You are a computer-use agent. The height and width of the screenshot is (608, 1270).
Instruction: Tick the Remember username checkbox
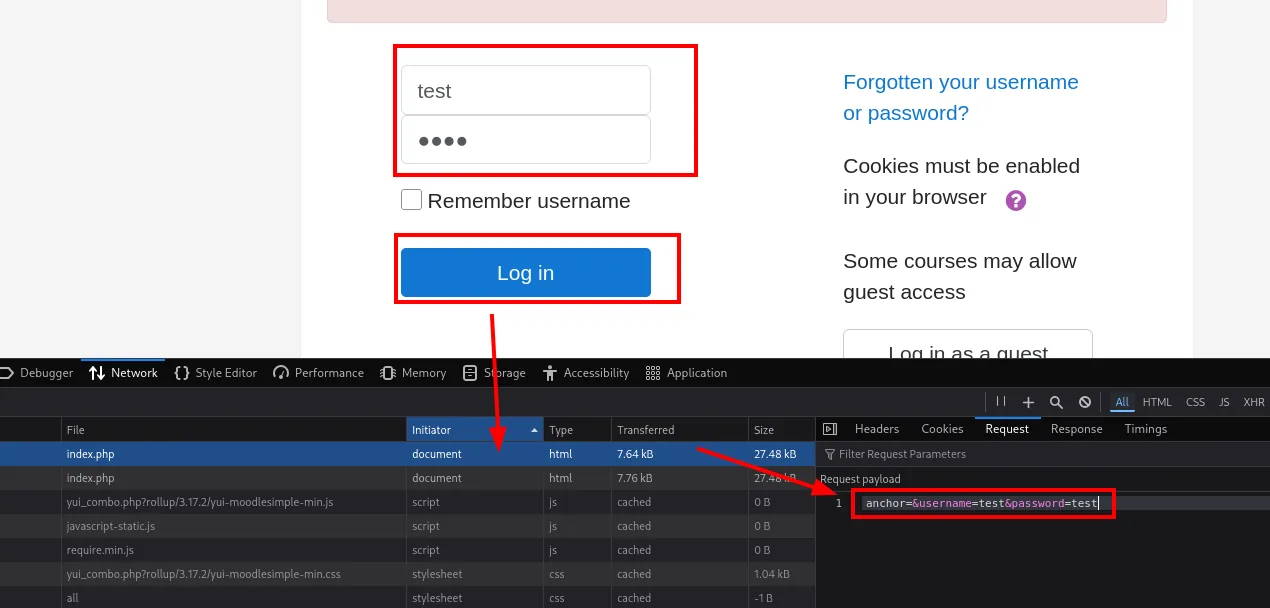click(411, 200)
